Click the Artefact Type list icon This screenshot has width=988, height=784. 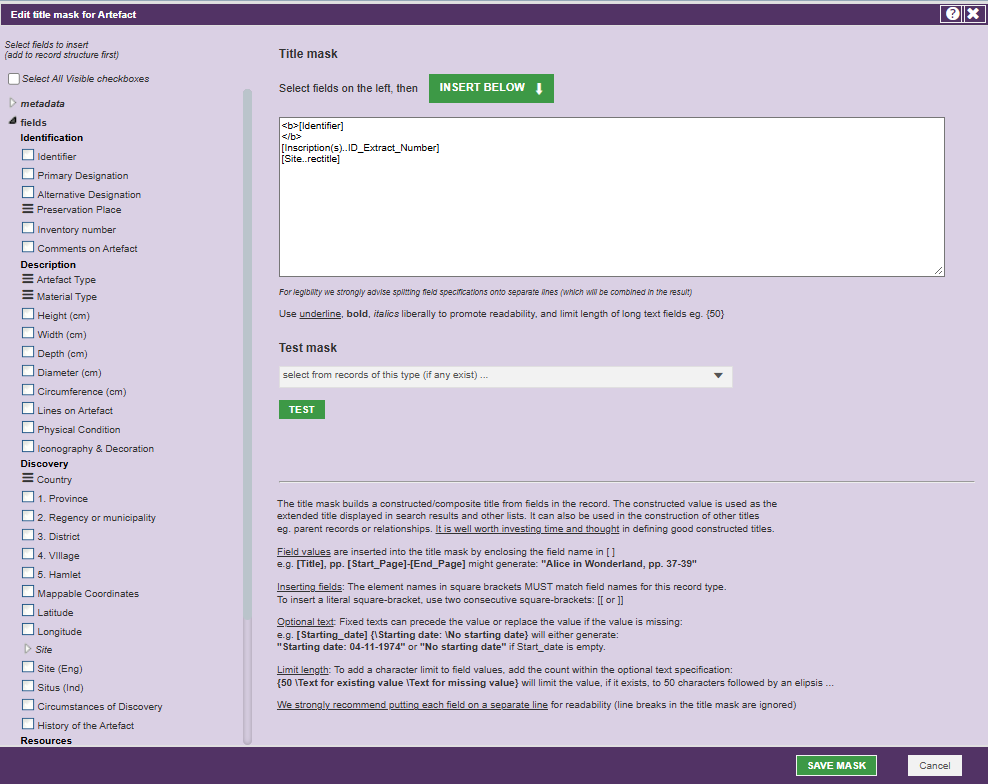(x=28, y=279)
